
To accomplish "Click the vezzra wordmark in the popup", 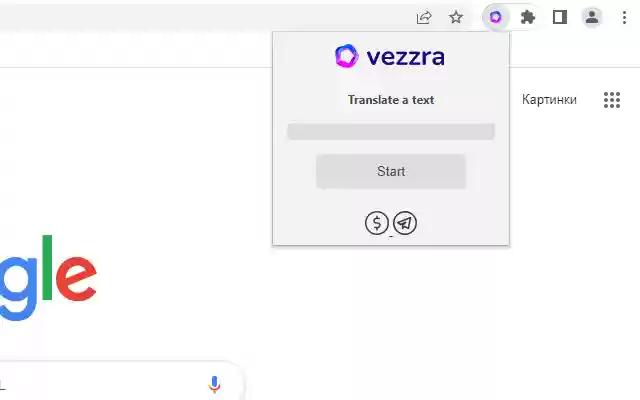I will (405, 57).
